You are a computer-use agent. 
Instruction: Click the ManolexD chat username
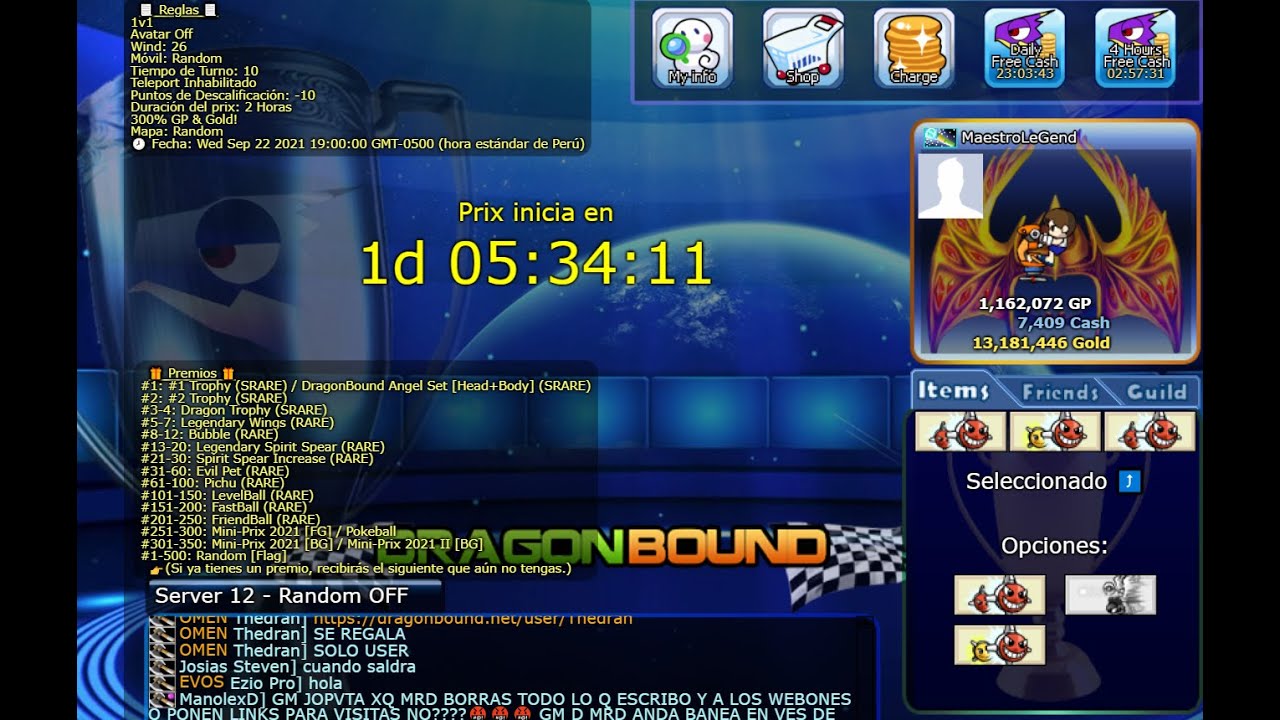tap(221, 699)
